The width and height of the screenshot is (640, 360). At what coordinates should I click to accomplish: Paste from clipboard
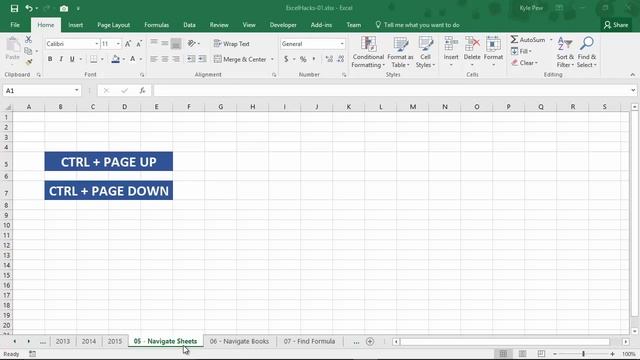tap(13, 49)
